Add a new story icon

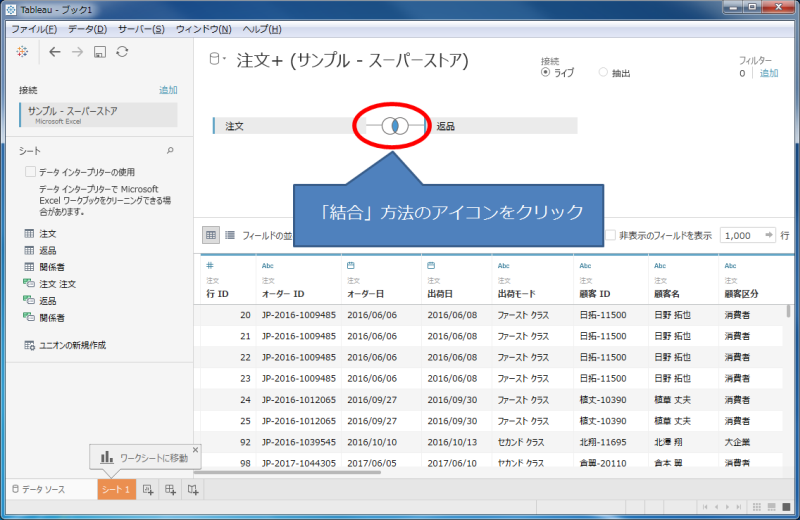click(193, 490)
